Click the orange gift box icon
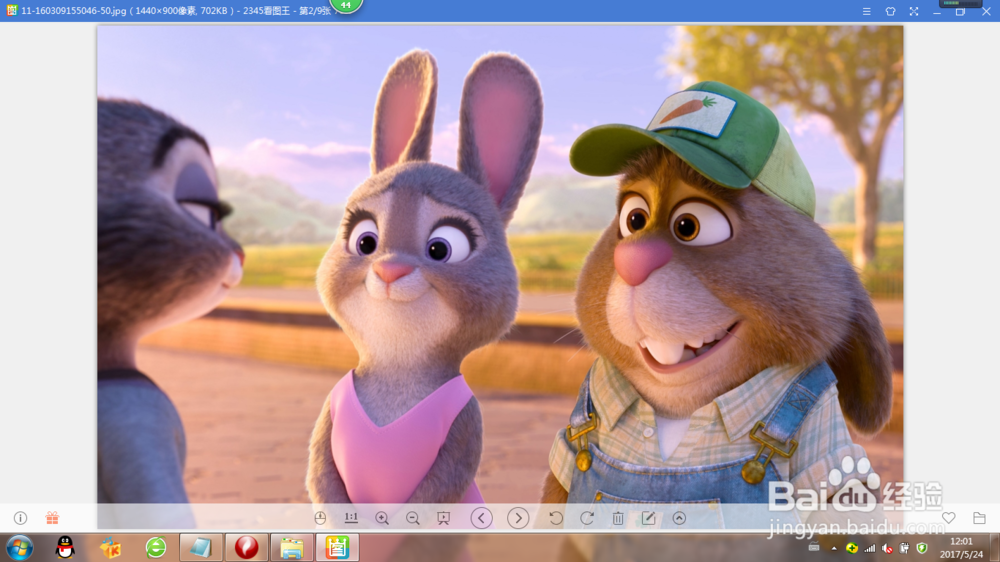 point(52,518)
